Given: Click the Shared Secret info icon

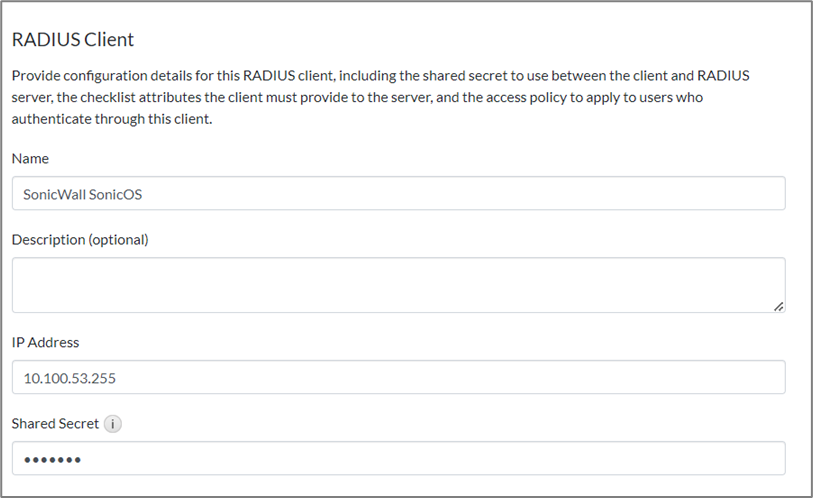Looking at the screenshot, I should [x=113, y=424].
